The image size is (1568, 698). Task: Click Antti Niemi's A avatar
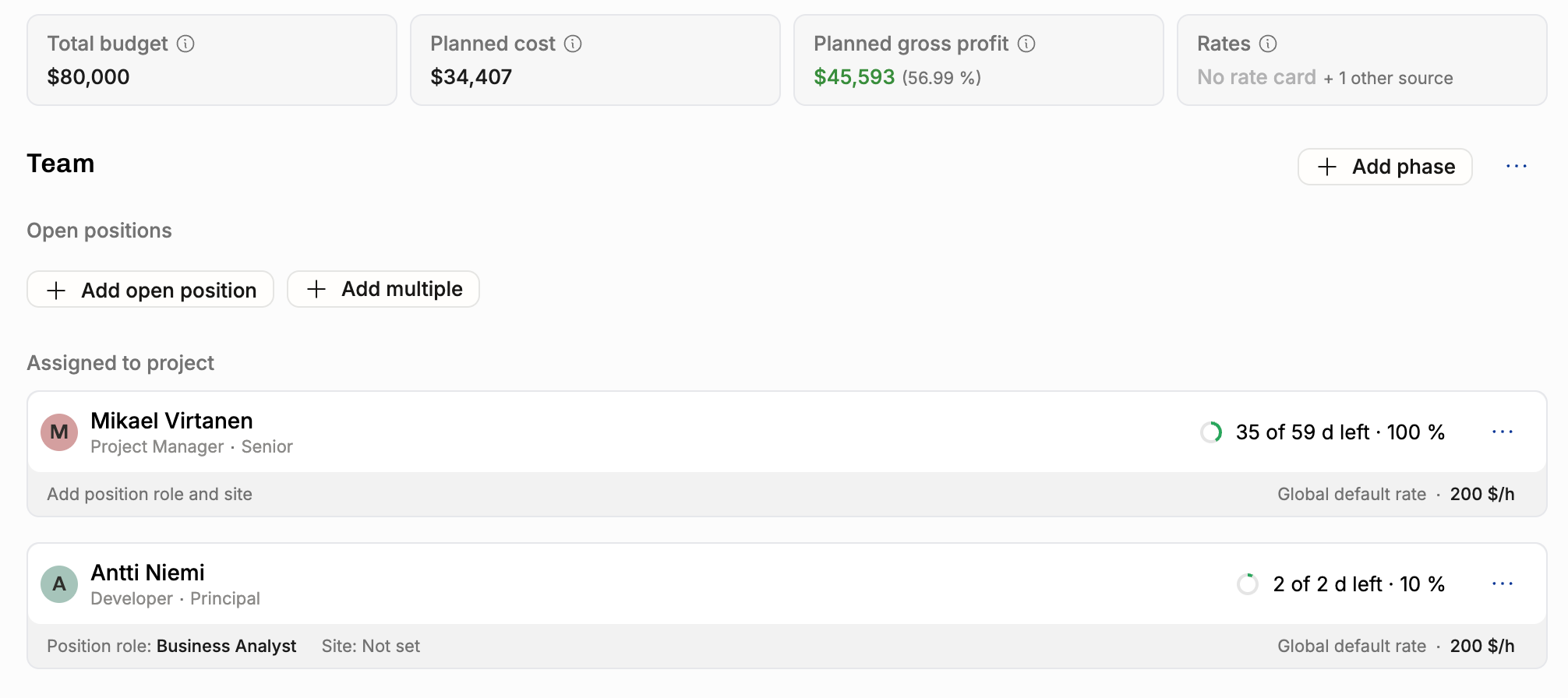tap(59, 584)
